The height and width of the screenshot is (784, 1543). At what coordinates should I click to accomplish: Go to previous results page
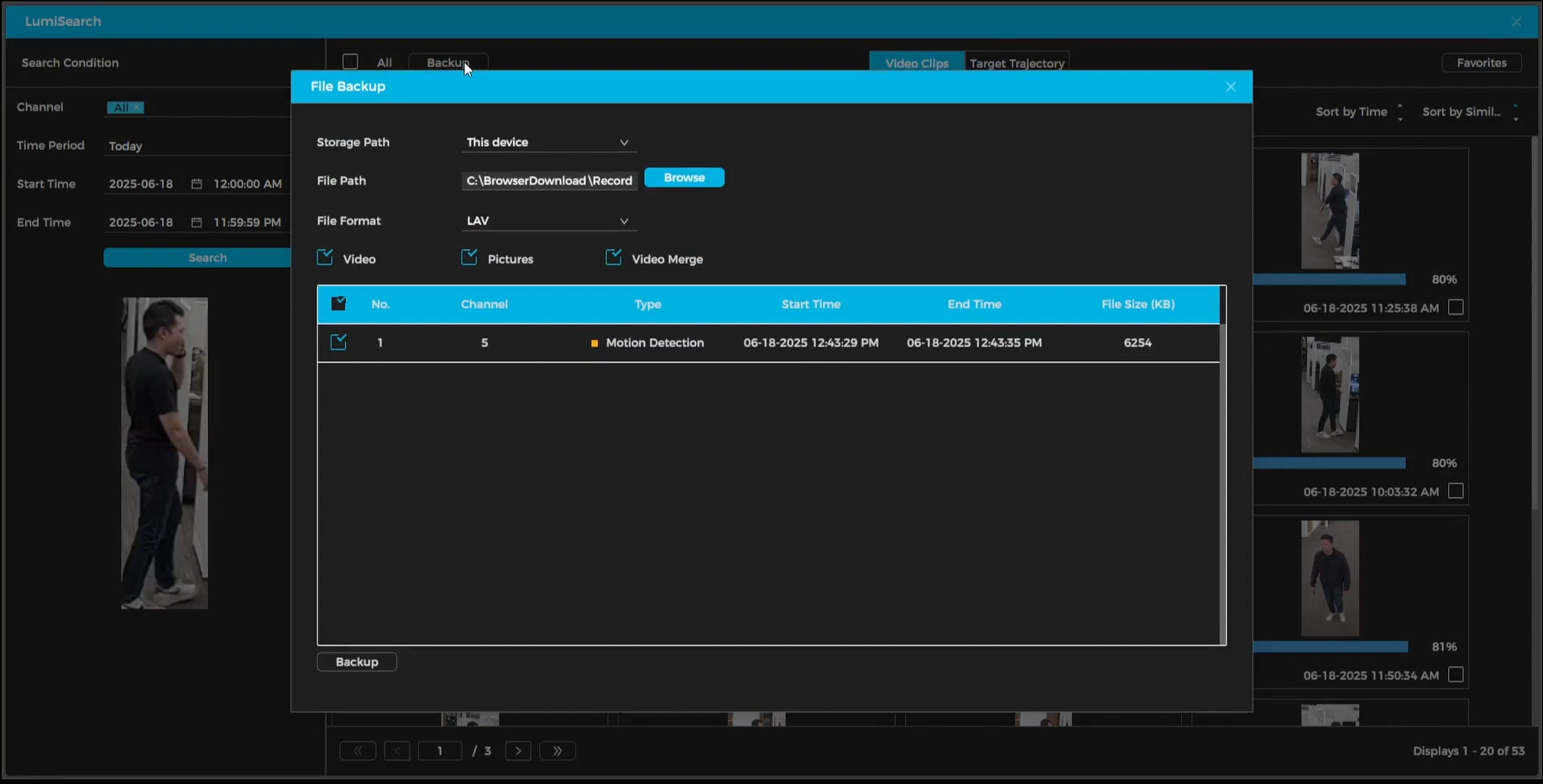397,751
